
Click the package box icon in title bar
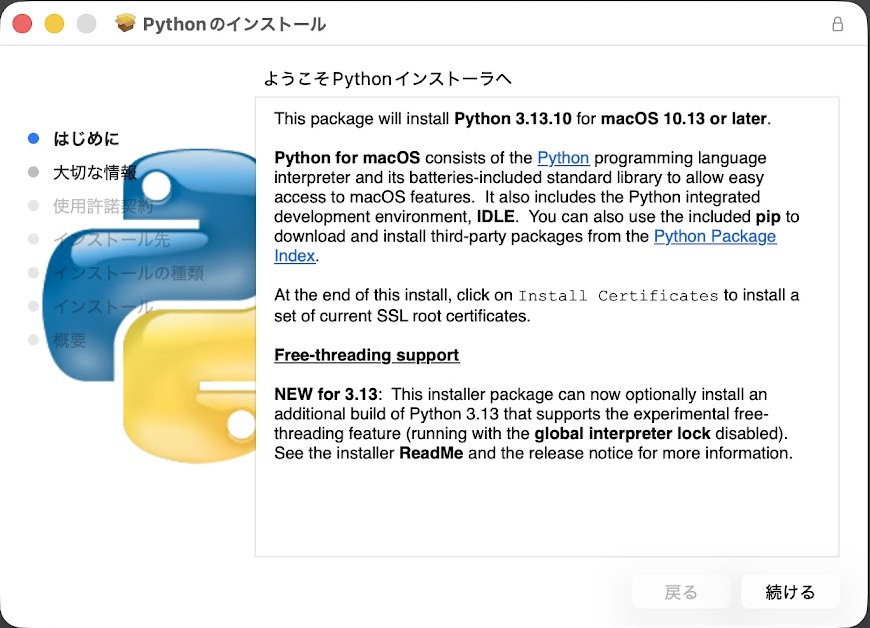tap(126, 23)
